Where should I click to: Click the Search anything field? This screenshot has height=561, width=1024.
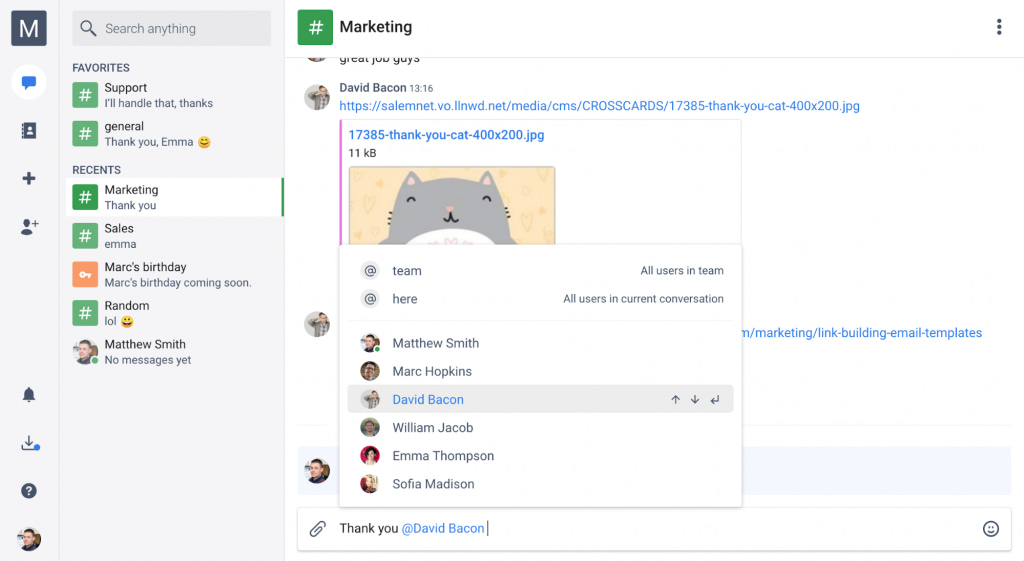click(x=171, y=29)
